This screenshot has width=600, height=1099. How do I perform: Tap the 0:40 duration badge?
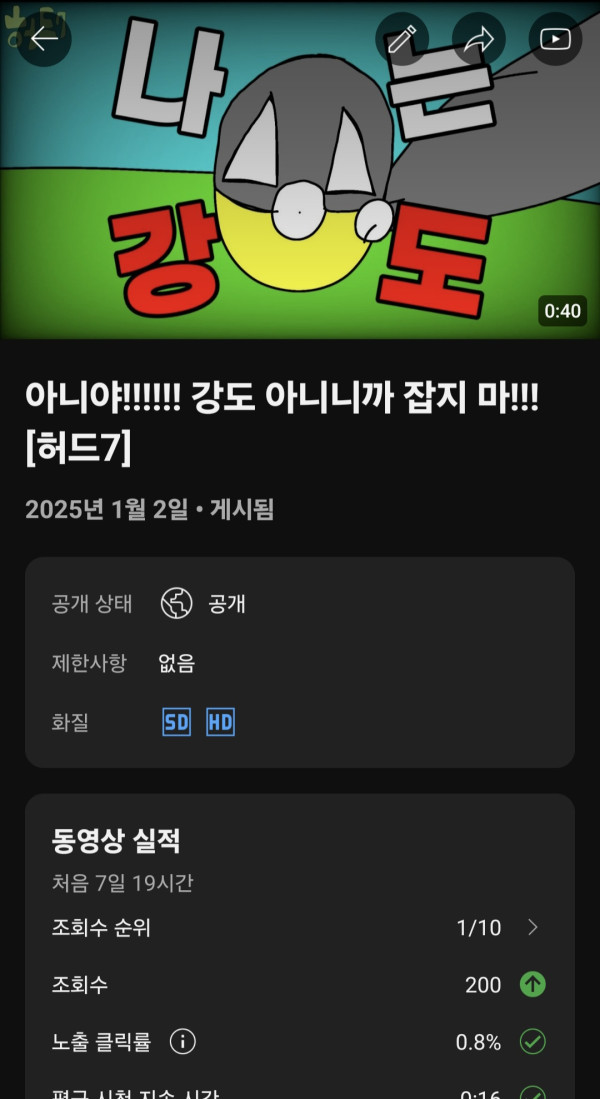tap(562, 310)
